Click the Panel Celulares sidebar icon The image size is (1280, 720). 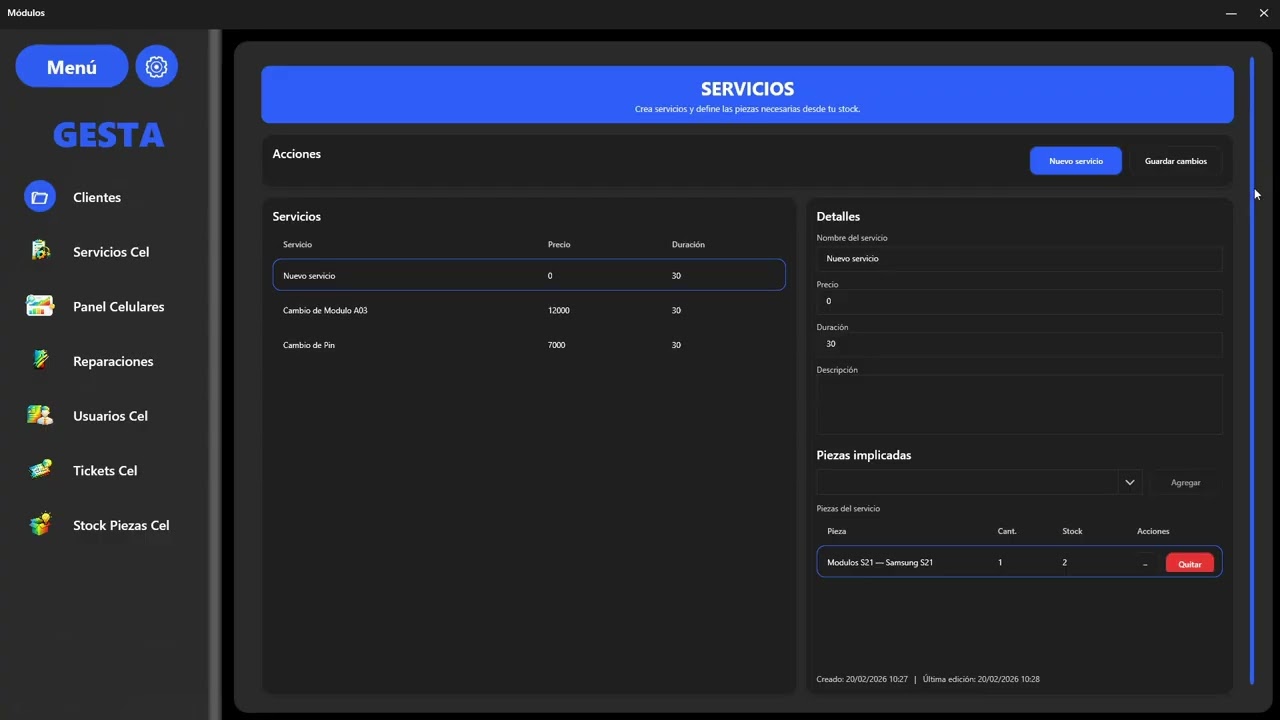(40, 306)
